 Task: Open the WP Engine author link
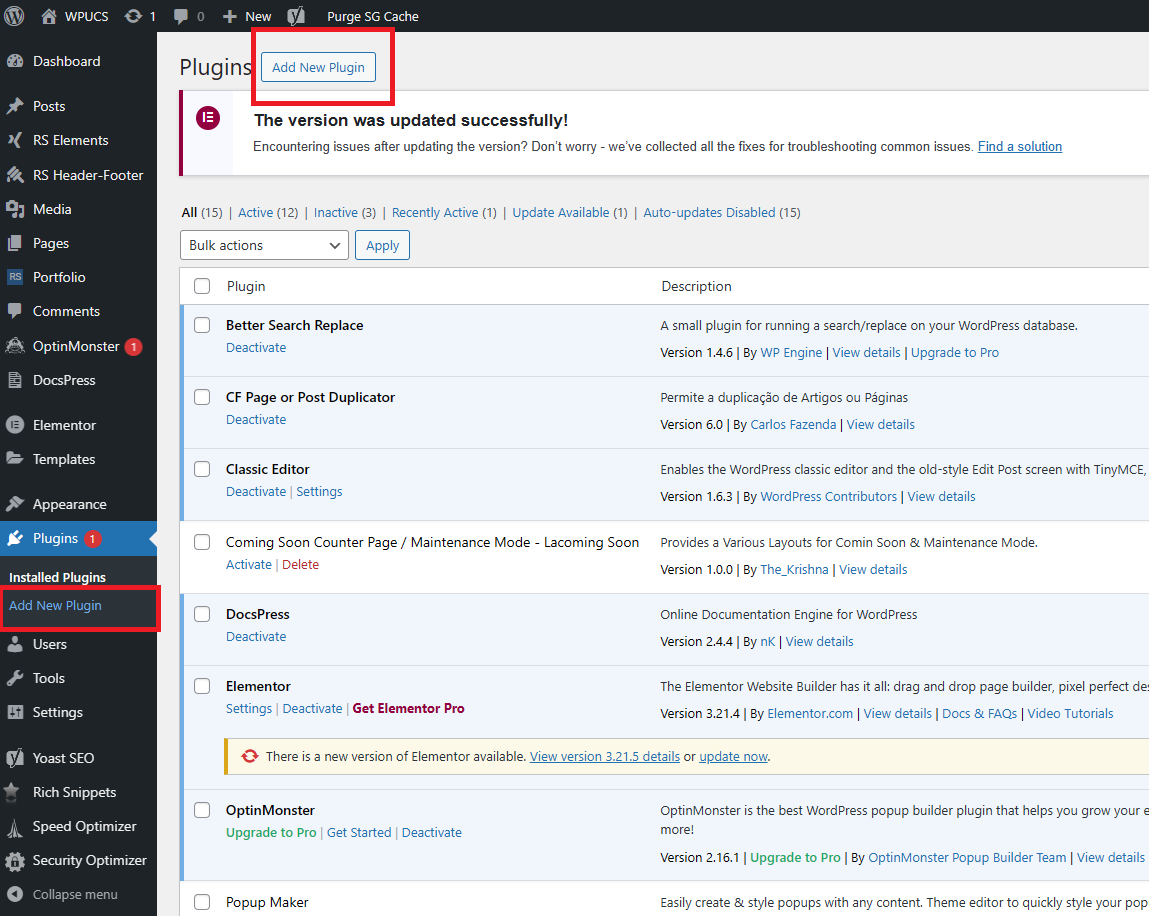pyautogui.click(x=791, y=352)
